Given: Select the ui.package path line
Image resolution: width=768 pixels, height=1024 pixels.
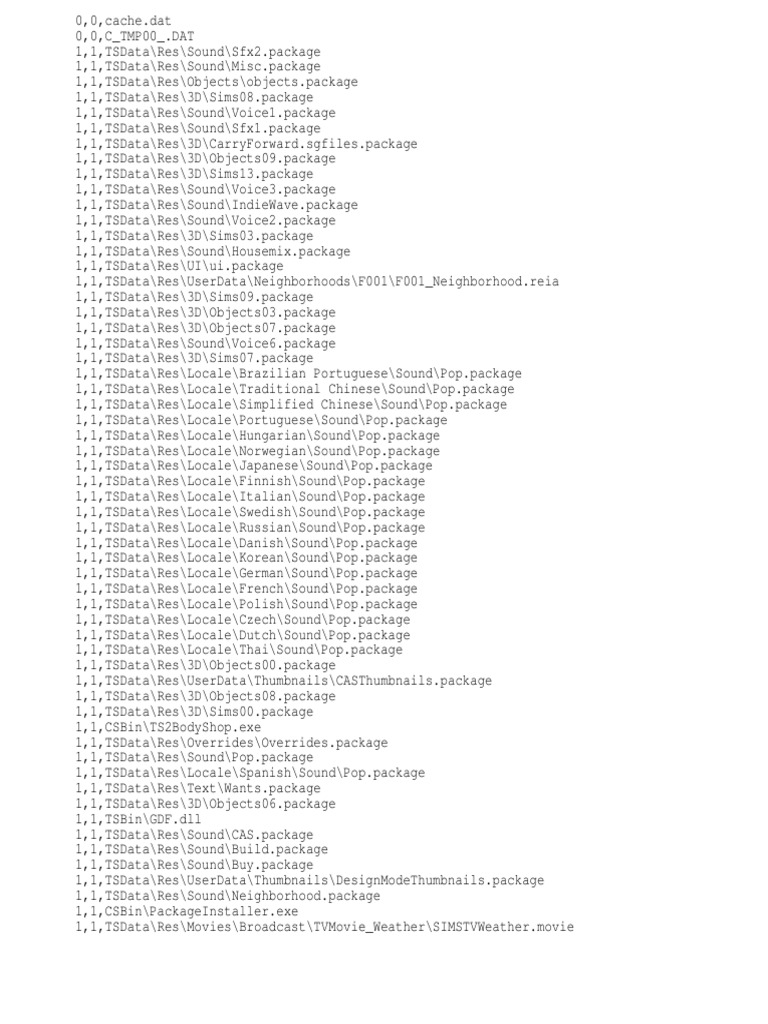Looking at the screenshot, I should tap(180, 266).
